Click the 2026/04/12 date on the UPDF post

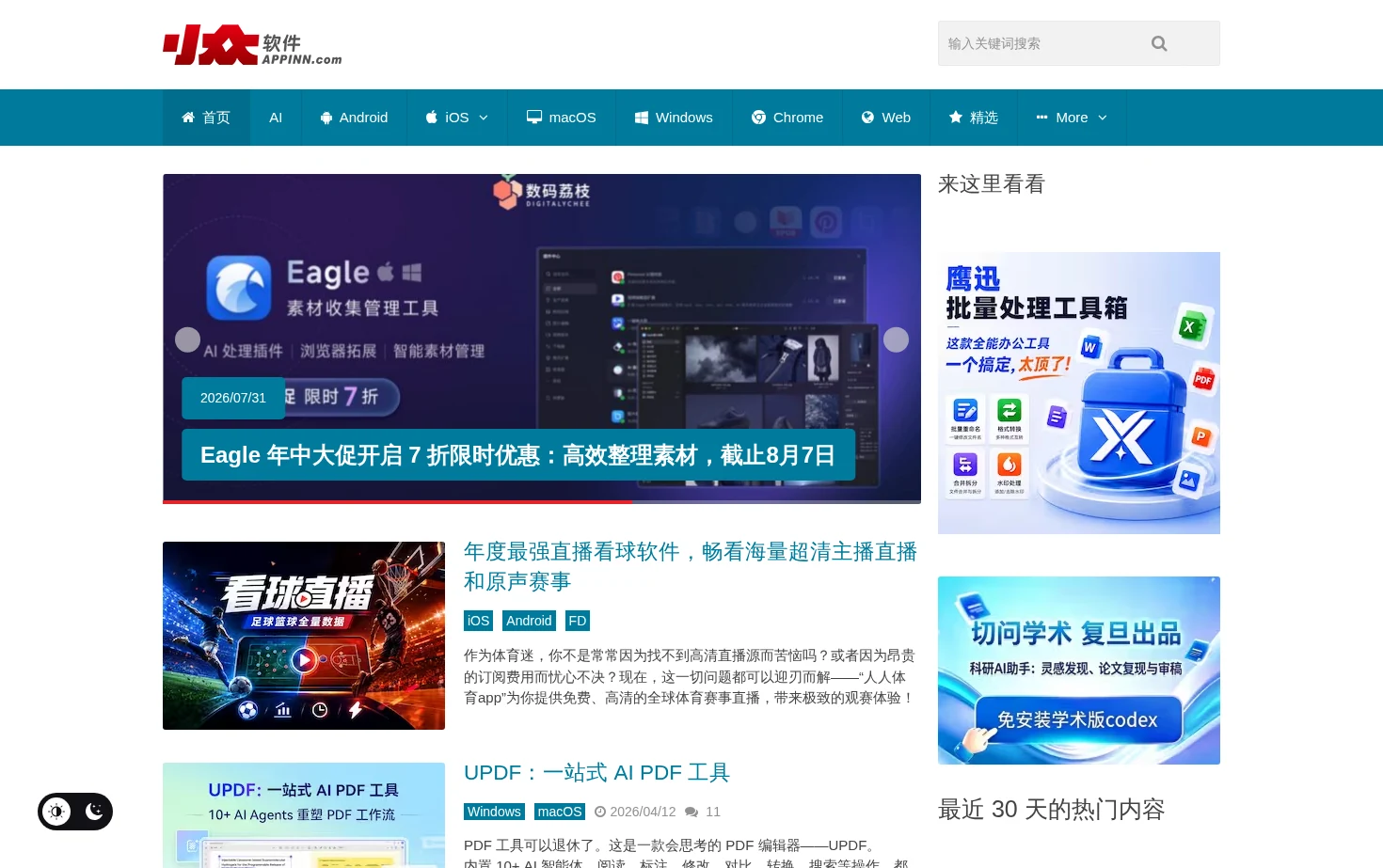pos(643,812)
